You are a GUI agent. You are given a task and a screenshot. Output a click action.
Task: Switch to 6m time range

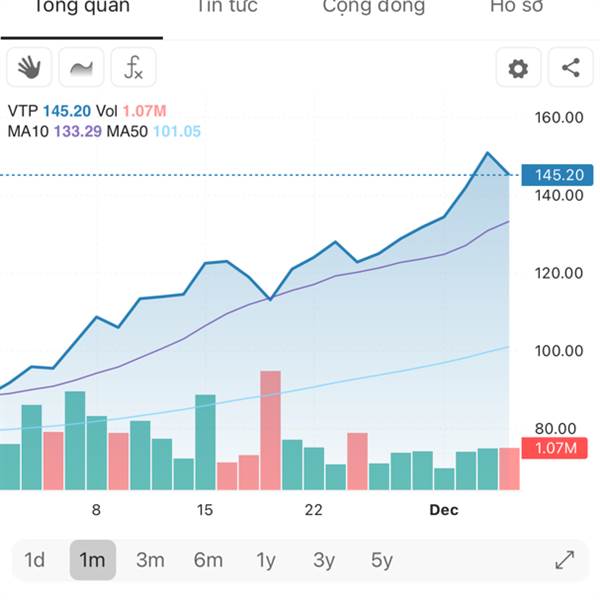[208, 560]
